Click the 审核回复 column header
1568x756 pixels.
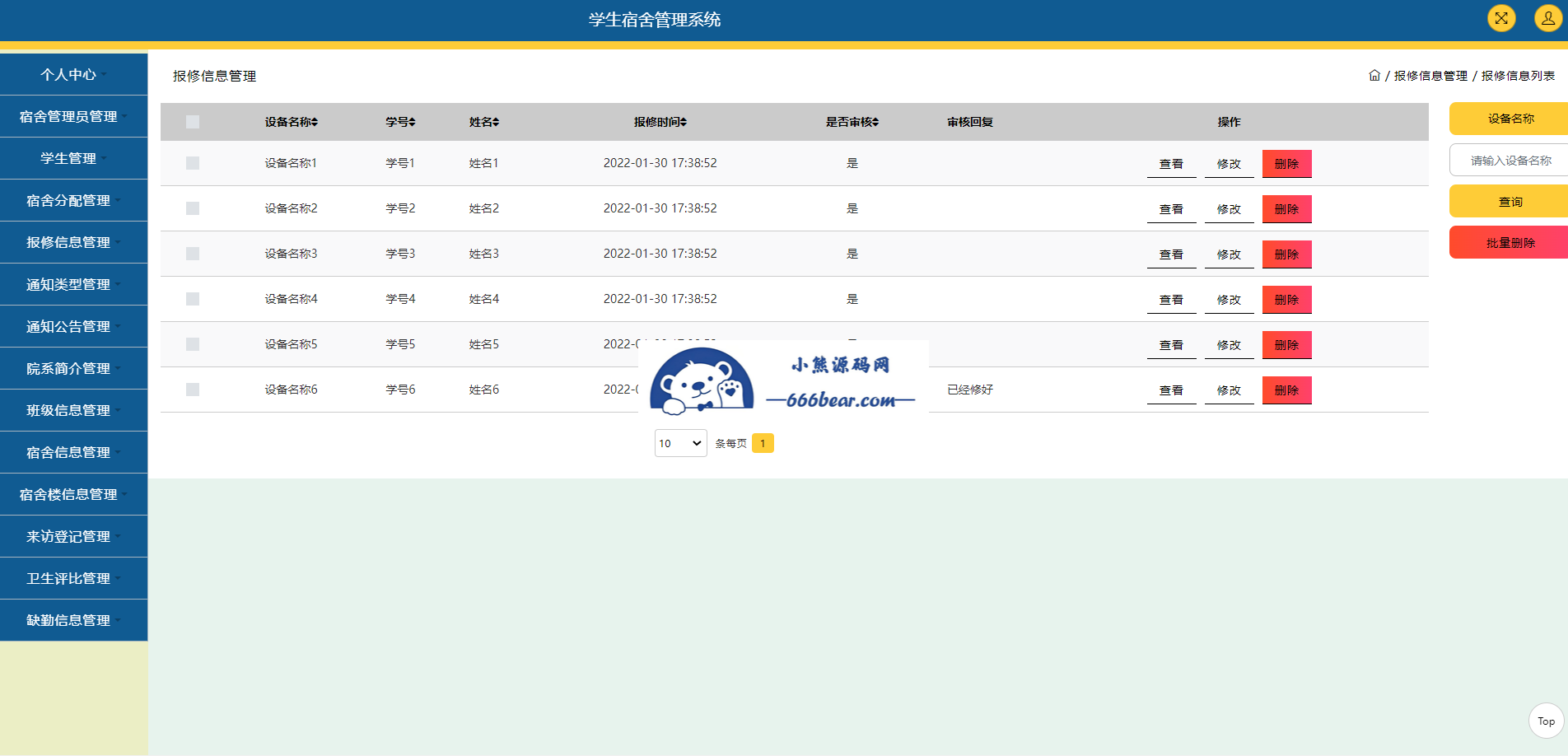(x=970, y=122)
